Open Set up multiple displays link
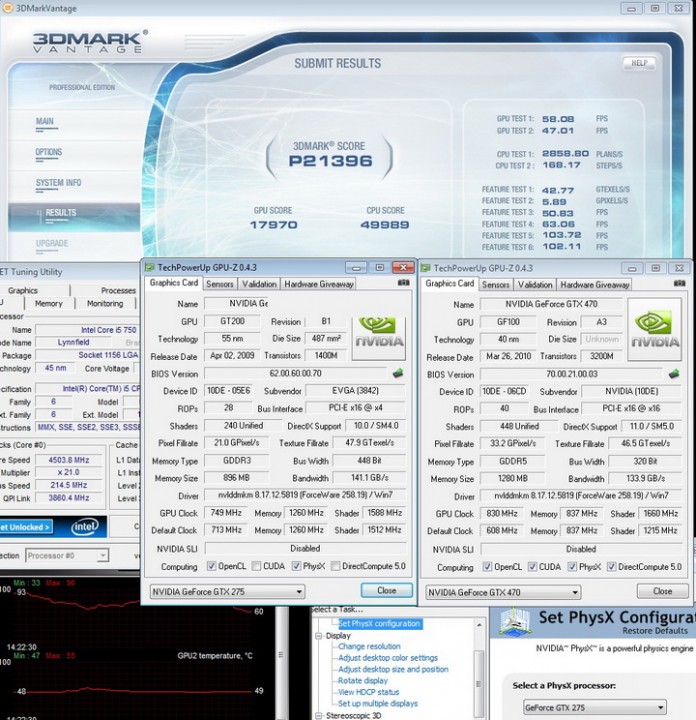 click(378, 703)
